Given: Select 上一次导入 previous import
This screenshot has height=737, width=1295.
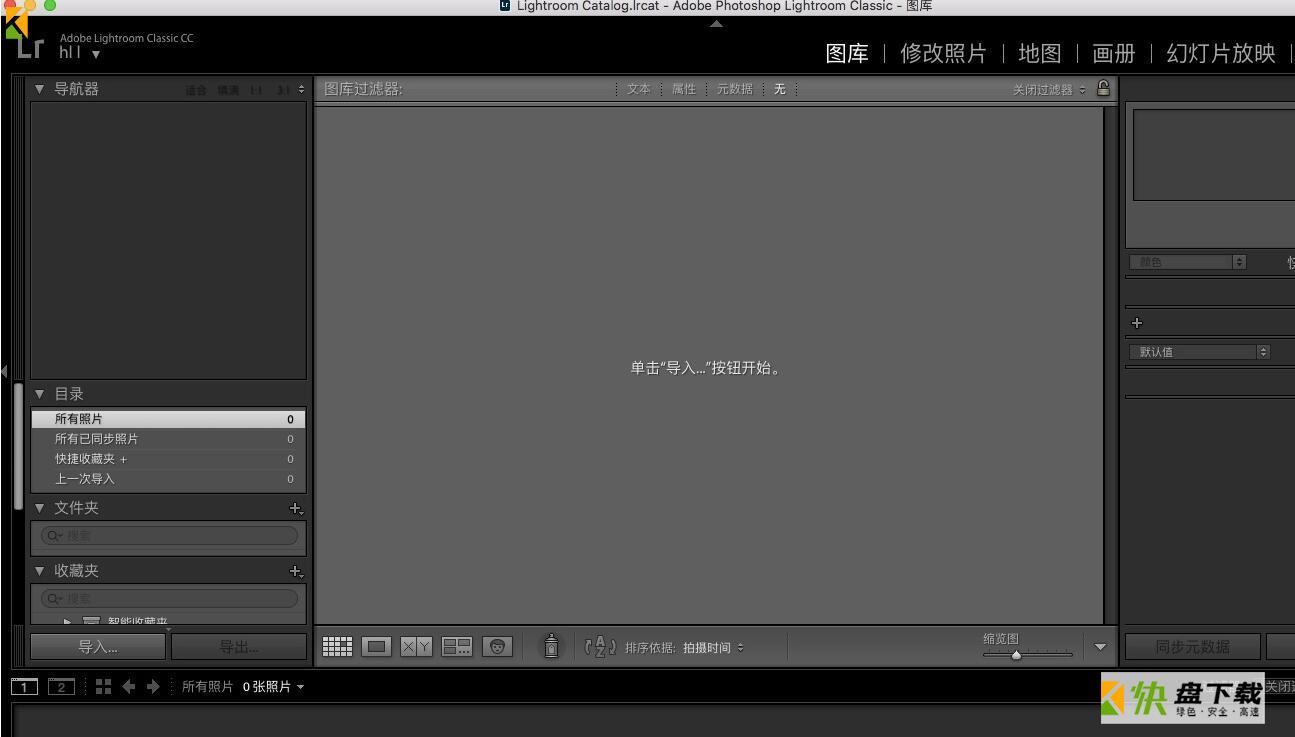Looking at the screenshot, I should coord(168,479).
